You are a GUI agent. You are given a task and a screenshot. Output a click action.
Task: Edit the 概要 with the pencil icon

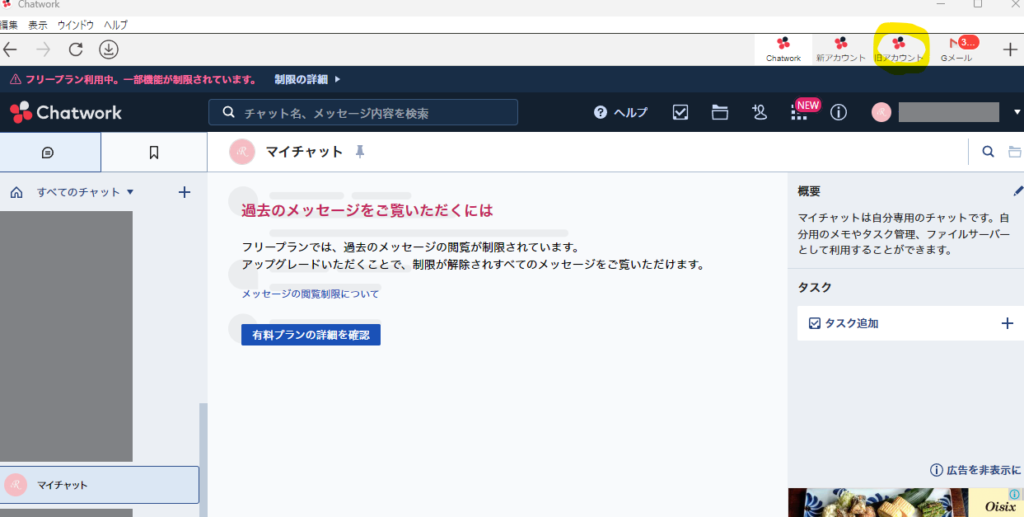[1018, 191]
